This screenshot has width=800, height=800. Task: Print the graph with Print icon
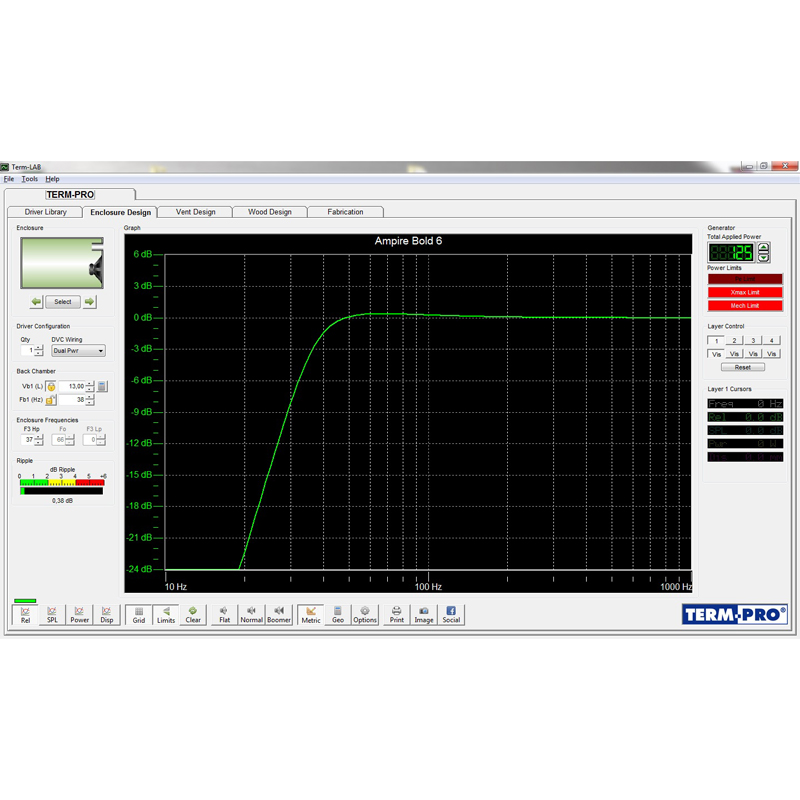(397, 613)
